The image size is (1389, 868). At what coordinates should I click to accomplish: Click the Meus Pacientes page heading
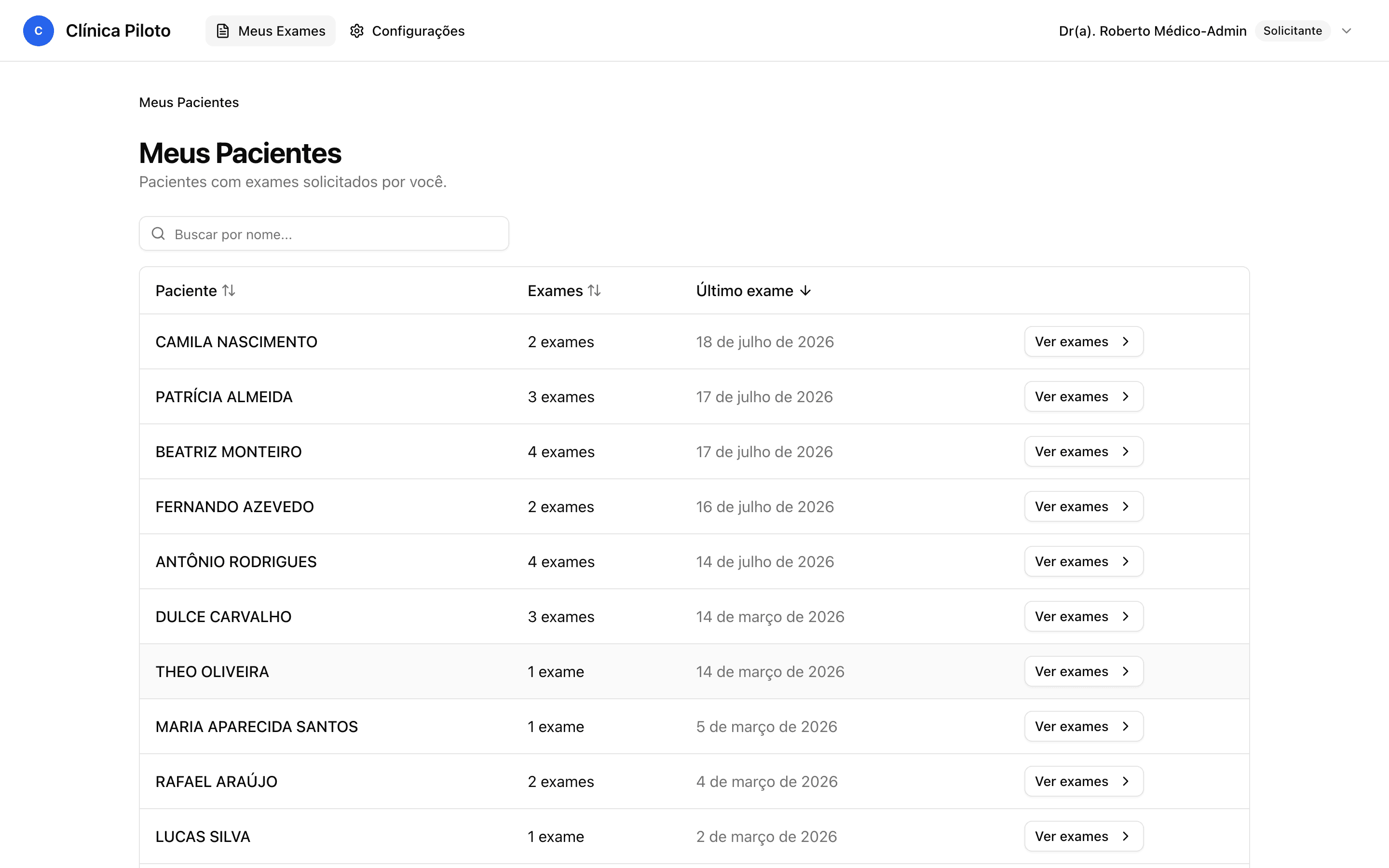[x=240, y=153]
